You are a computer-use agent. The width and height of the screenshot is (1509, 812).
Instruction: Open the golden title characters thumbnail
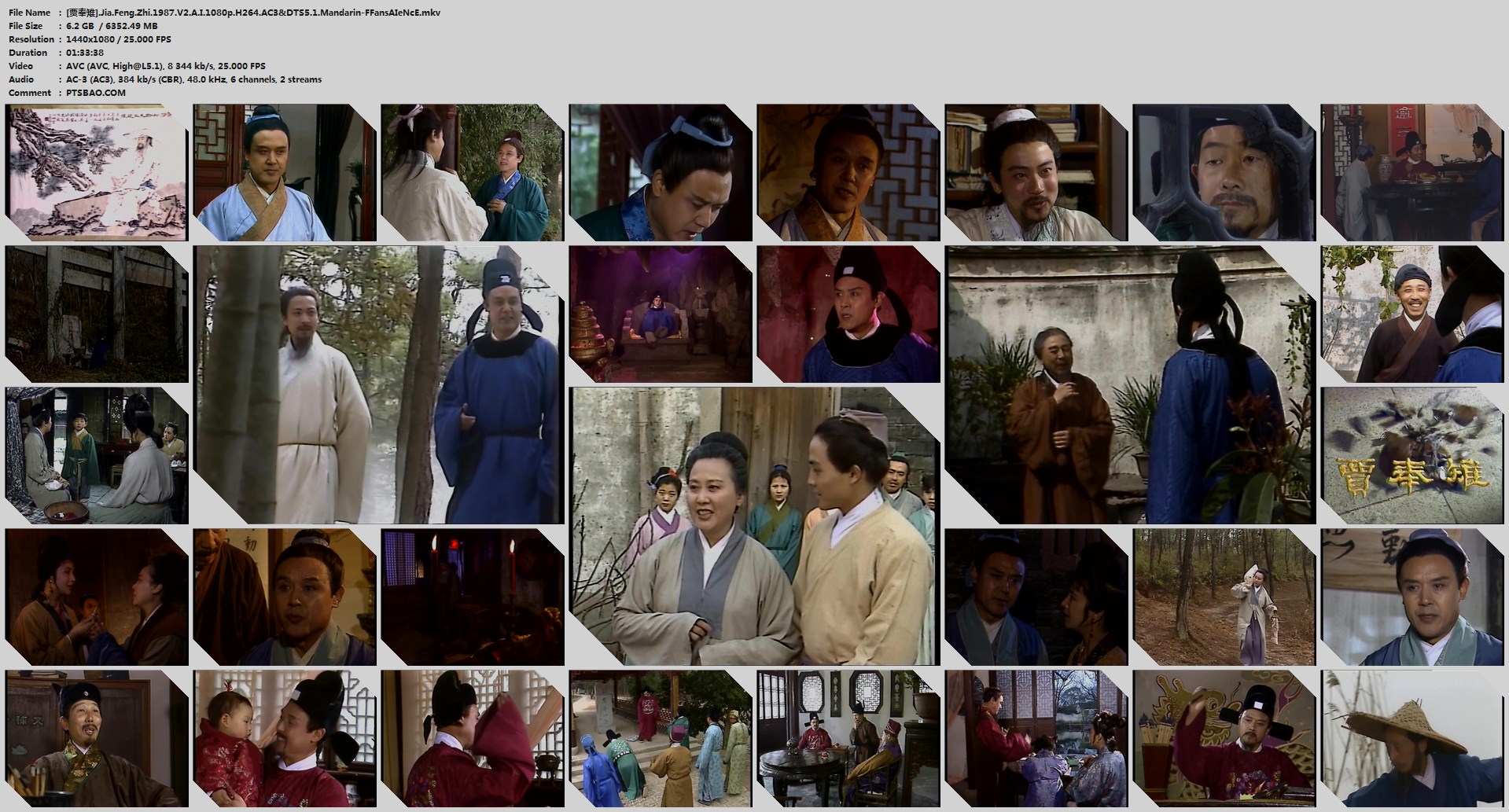pyautogui.click(x=1413, y=456)
